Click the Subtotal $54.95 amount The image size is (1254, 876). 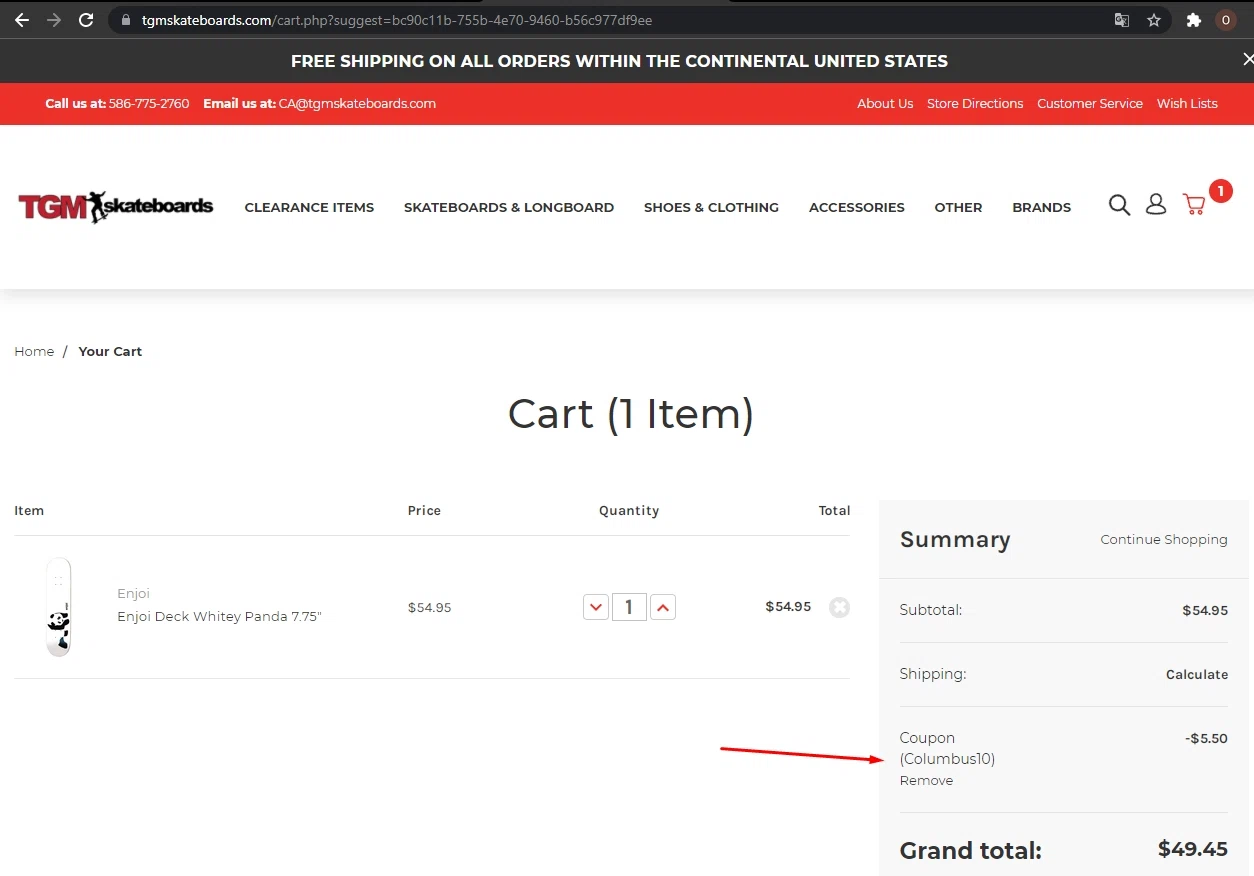(x=1205, y=610)
